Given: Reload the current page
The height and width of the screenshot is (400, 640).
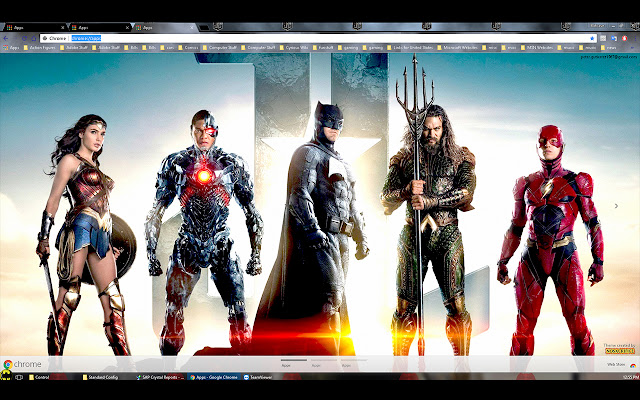Looking at the screenshot, I should tap(24, 38).
